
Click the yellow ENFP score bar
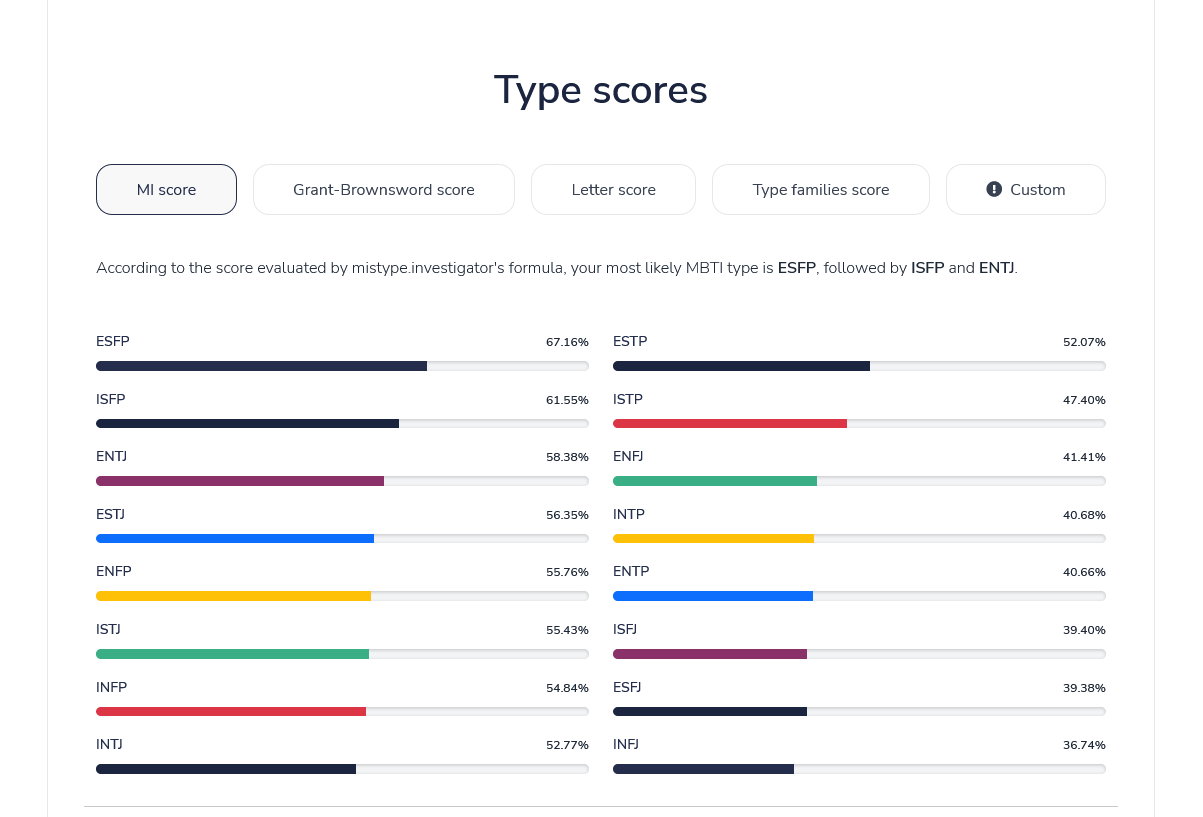coord(342,596)
